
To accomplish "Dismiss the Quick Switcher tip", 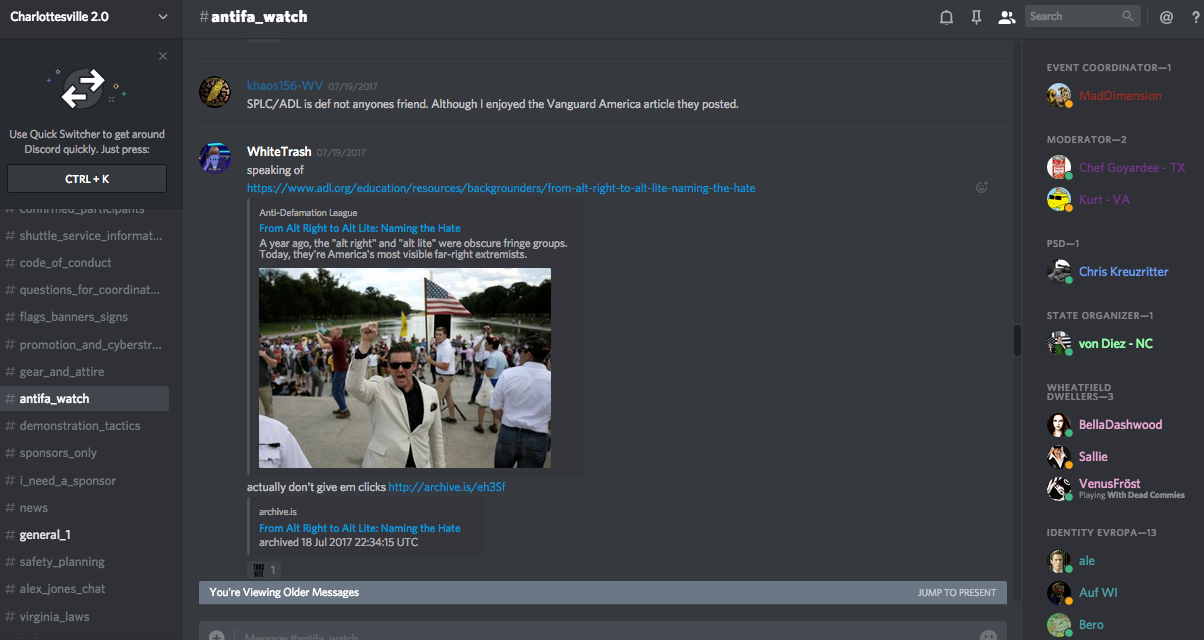I will pyautogui.click(x=163, y=56).
